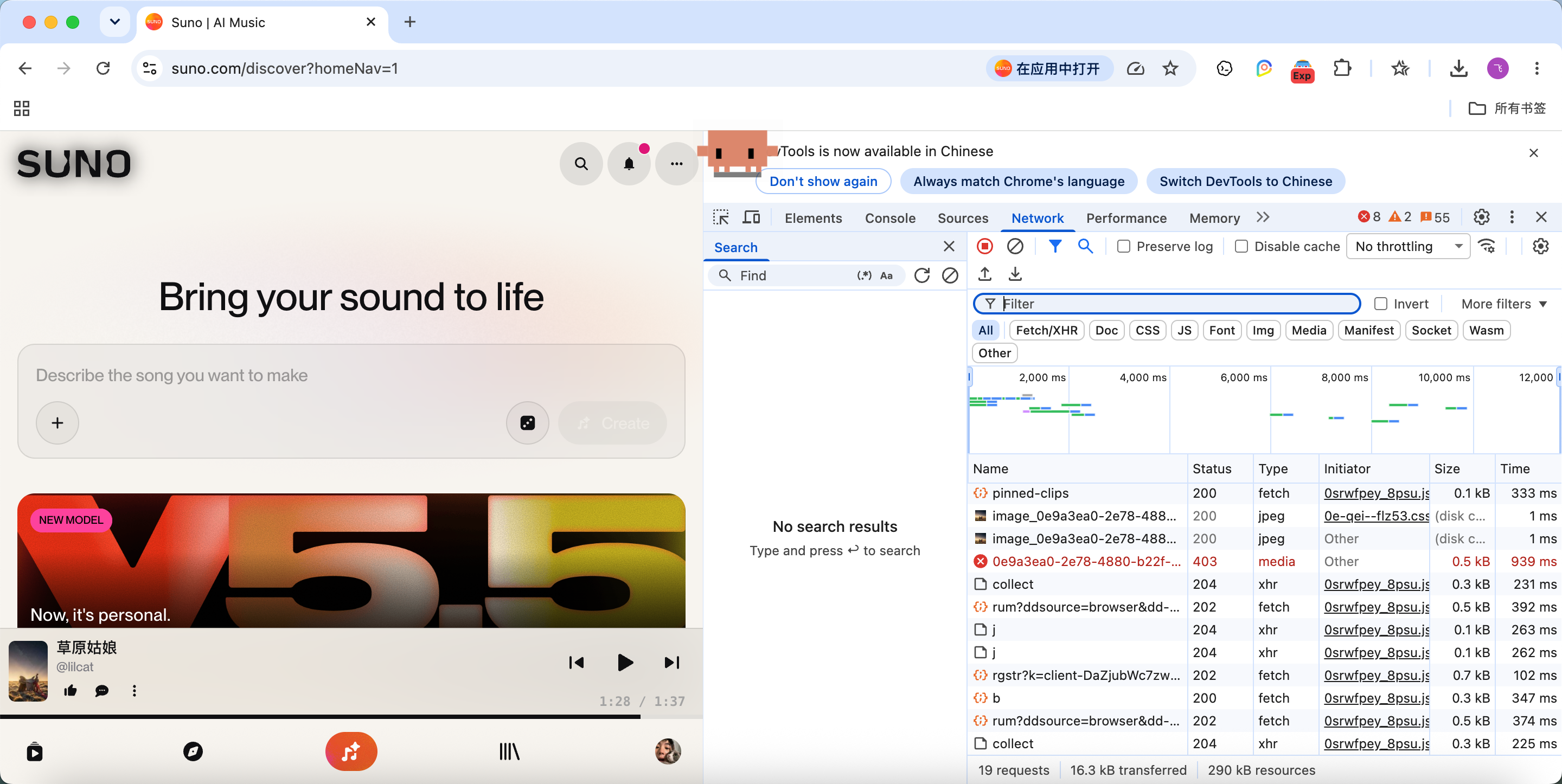The width and height of the screenshot is (1562, 784).
Task: Check the Invert filter checkbox
Action: (1381, 304)
